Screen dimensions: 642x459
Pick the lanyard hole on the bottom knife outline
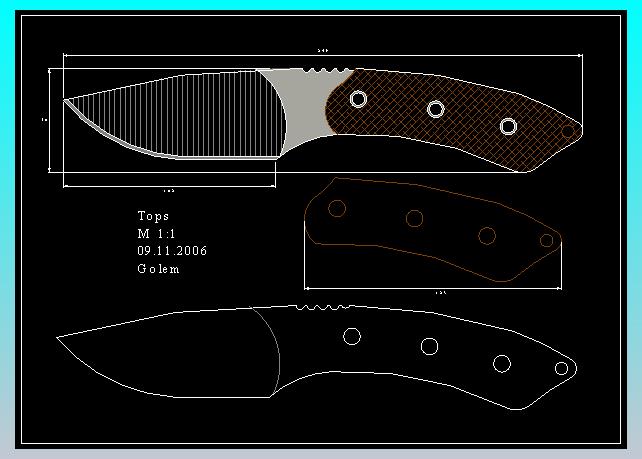[x=561, y=369]
